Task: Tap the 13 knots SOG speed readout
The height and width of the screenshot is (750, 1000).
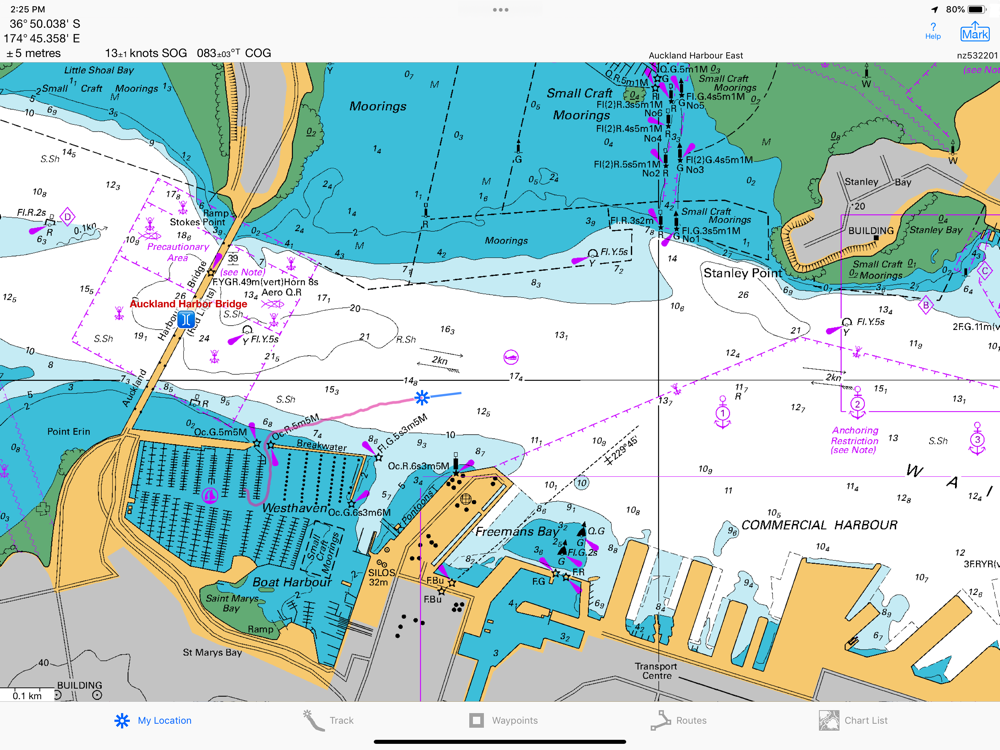Action: [x=146, y=53]
